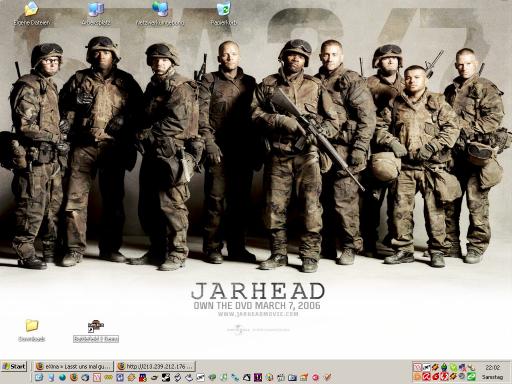Click the red Avira umbrella tray icon
Viewport: 512px width, 384px height.
click(426, 377)
